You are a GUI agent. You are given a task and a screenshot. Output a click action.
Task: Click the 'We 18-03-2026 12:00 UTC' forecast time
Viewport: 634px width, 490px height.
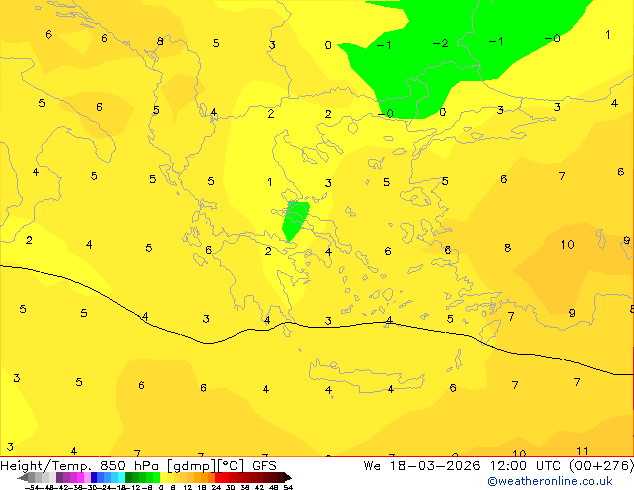point(464,466)
